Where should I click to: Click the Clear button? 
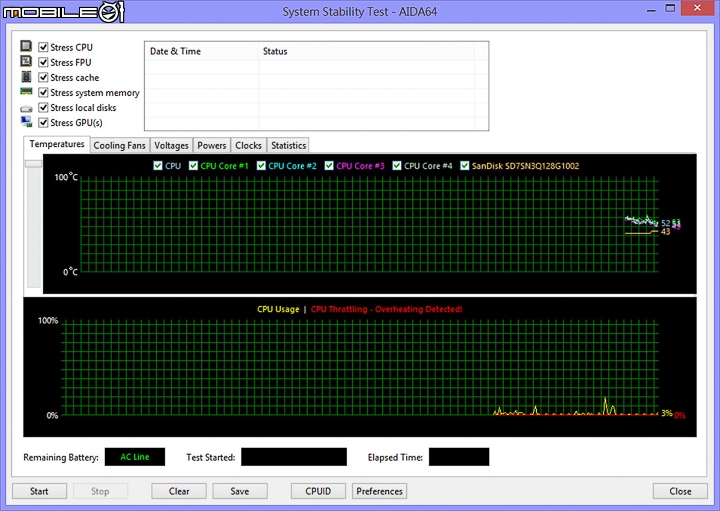179,491
